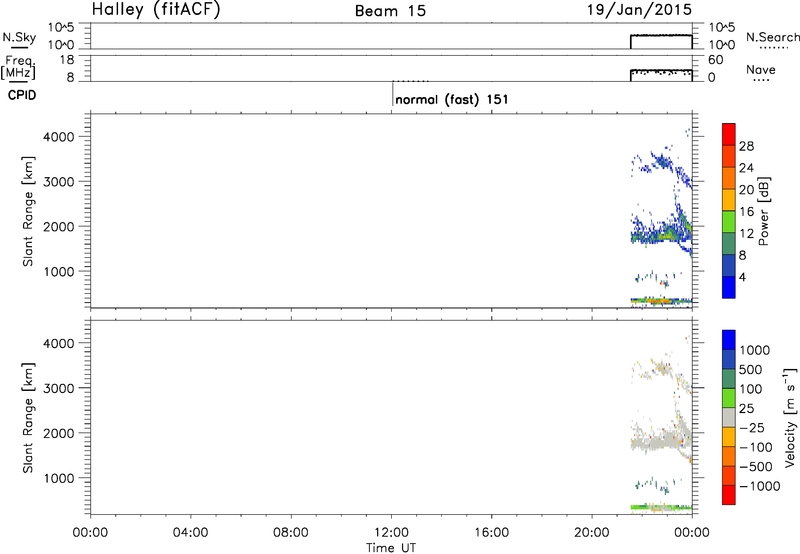Click the 'Power [dB]' colorbar title

[x=763, y=211]
